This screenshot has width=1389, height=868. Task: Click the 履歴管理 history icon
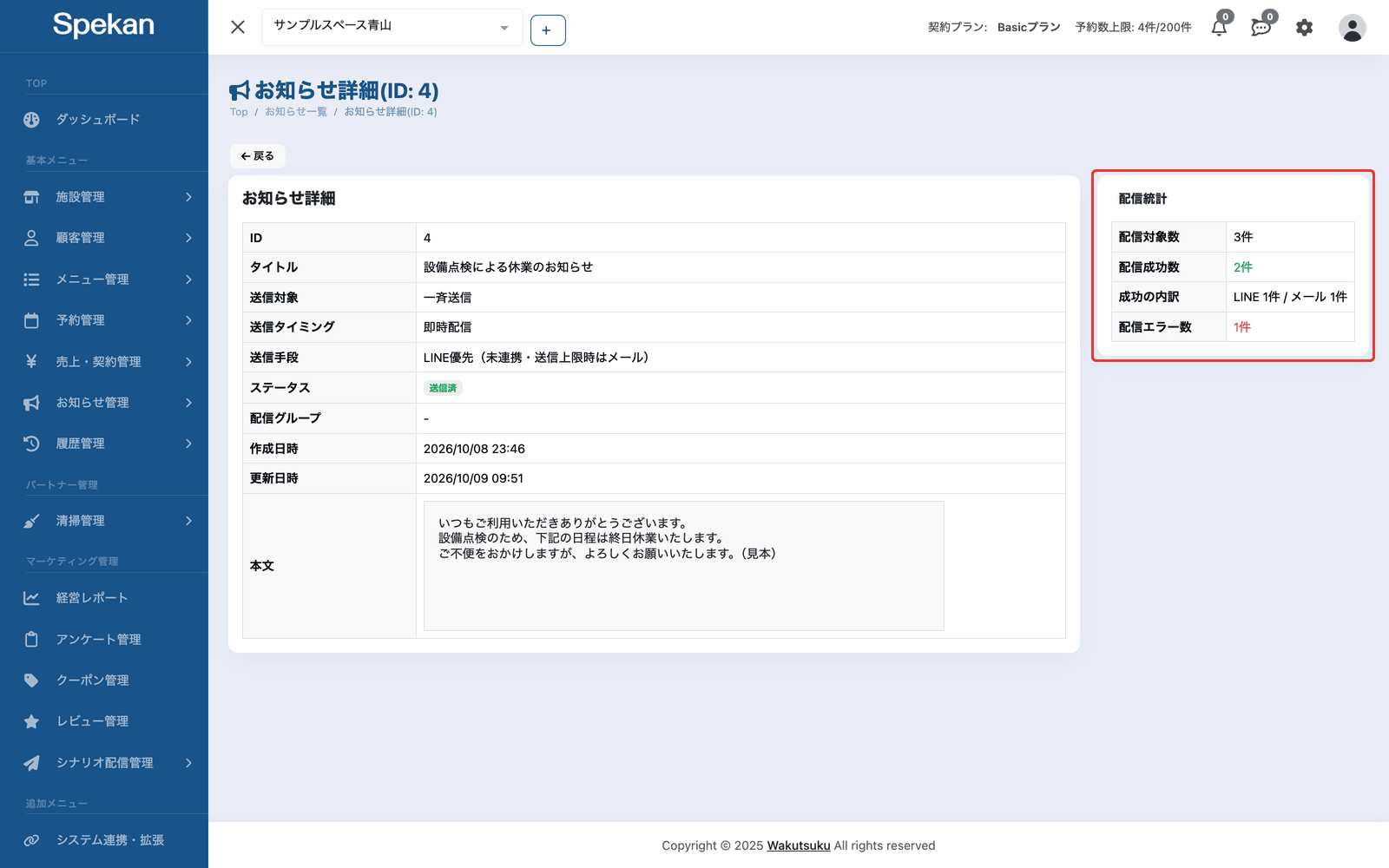point(31,444)
